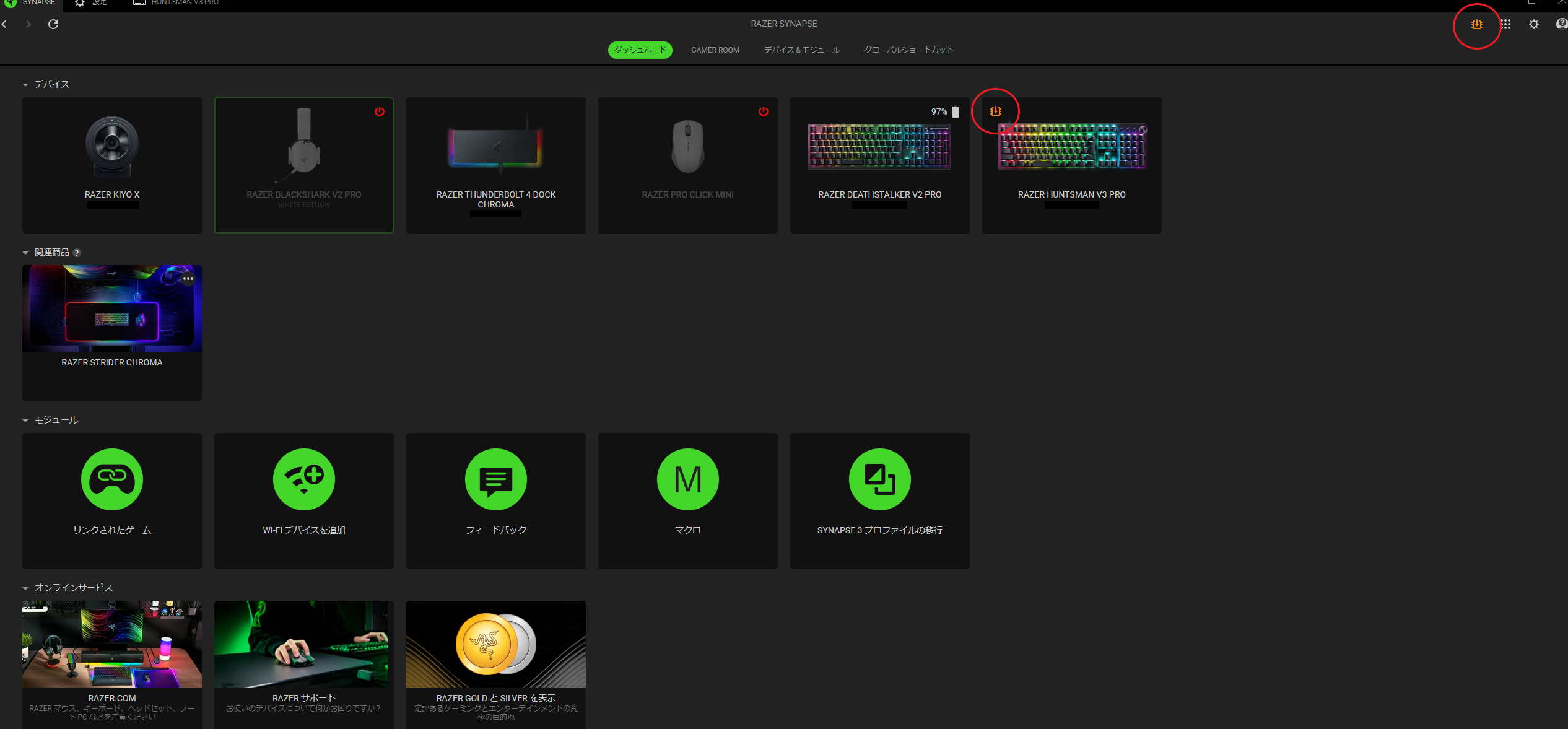Open the WI-FI デバイスを追加 module icon
This screenshot has width=1568, height=729.
point(304,479)
